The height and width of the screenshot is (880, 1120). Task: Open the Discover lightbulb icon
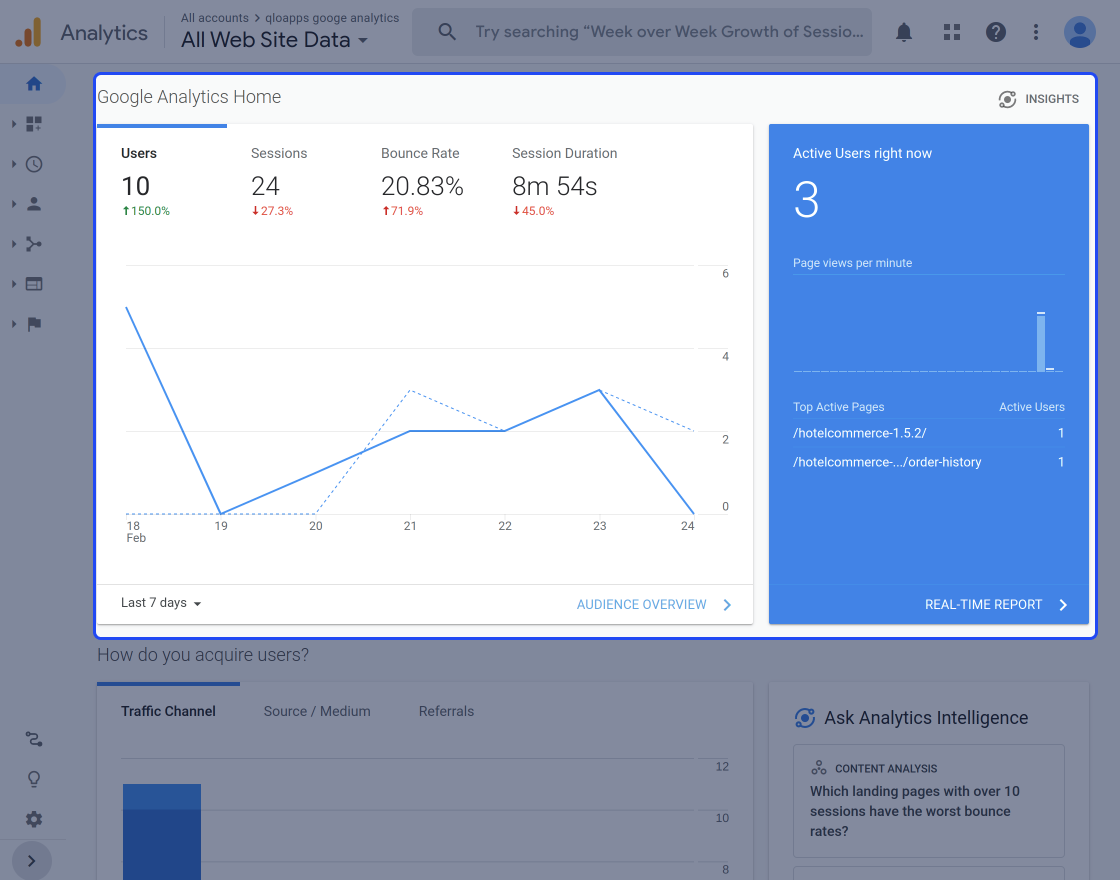coord(34,779)
